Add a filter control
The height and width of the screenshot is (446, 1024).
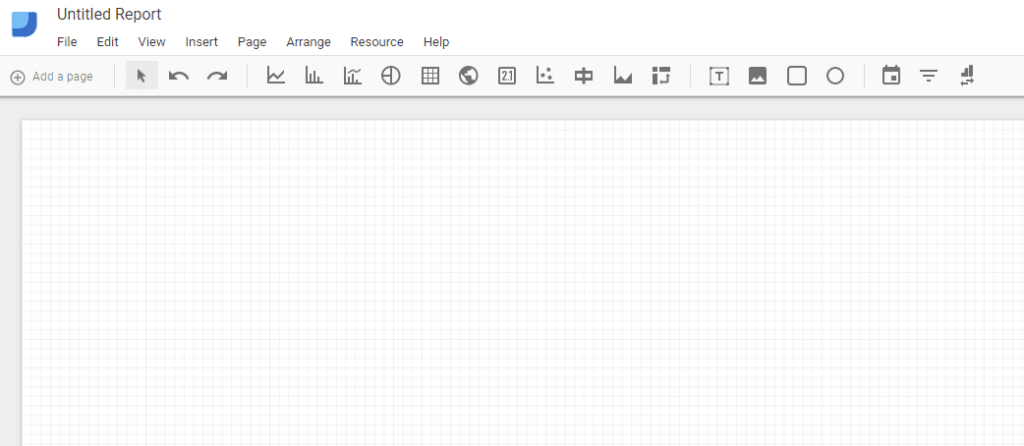click(x=929, y=76)
